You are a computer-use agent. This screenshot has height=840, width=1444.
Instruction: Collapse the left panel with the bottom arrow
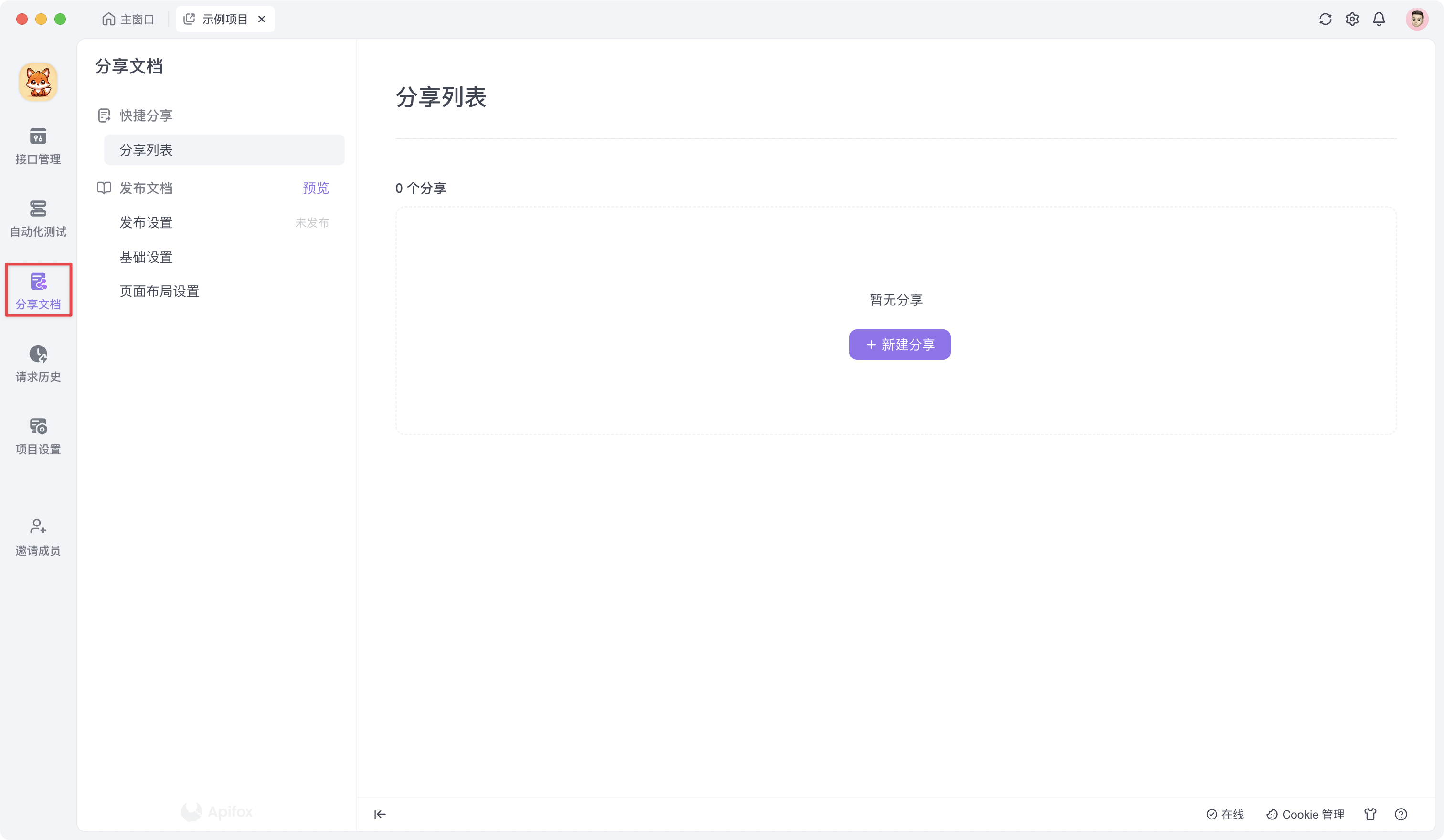coord(379,814)
